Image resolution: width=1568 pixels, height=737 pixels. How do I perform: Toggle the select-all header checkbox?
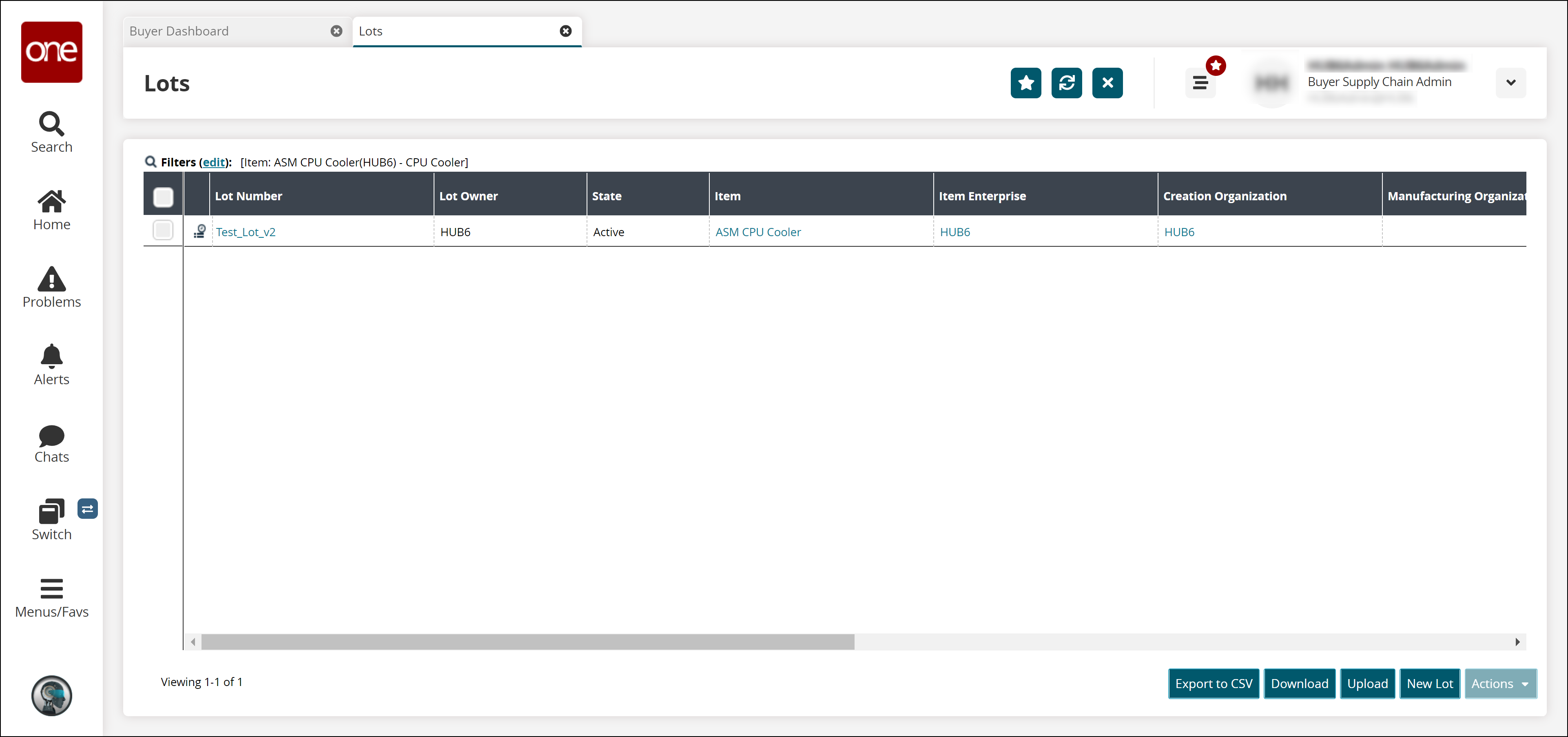coord(163,196)
